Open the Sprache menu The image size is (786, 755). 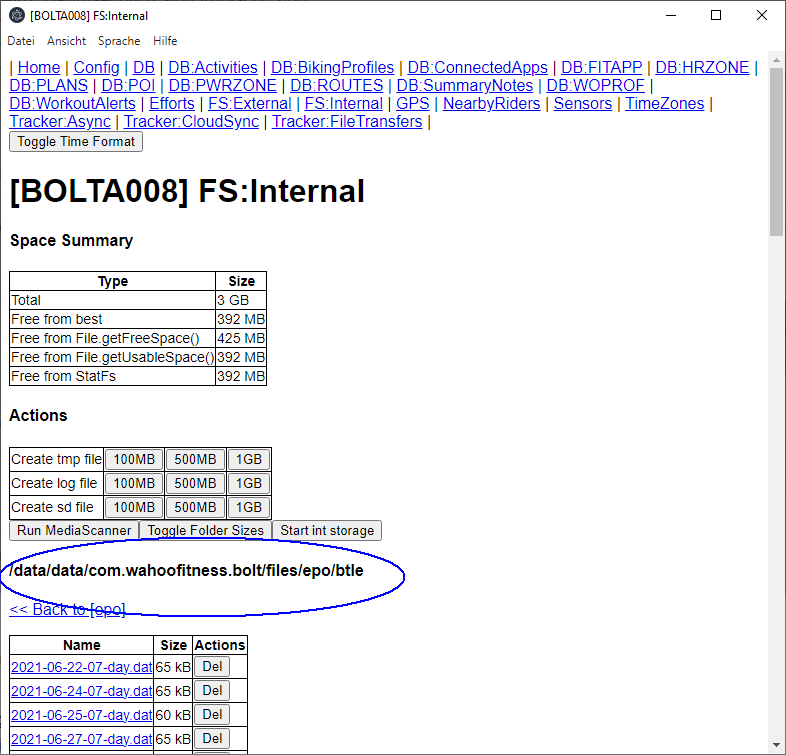[x=119, y=41]
